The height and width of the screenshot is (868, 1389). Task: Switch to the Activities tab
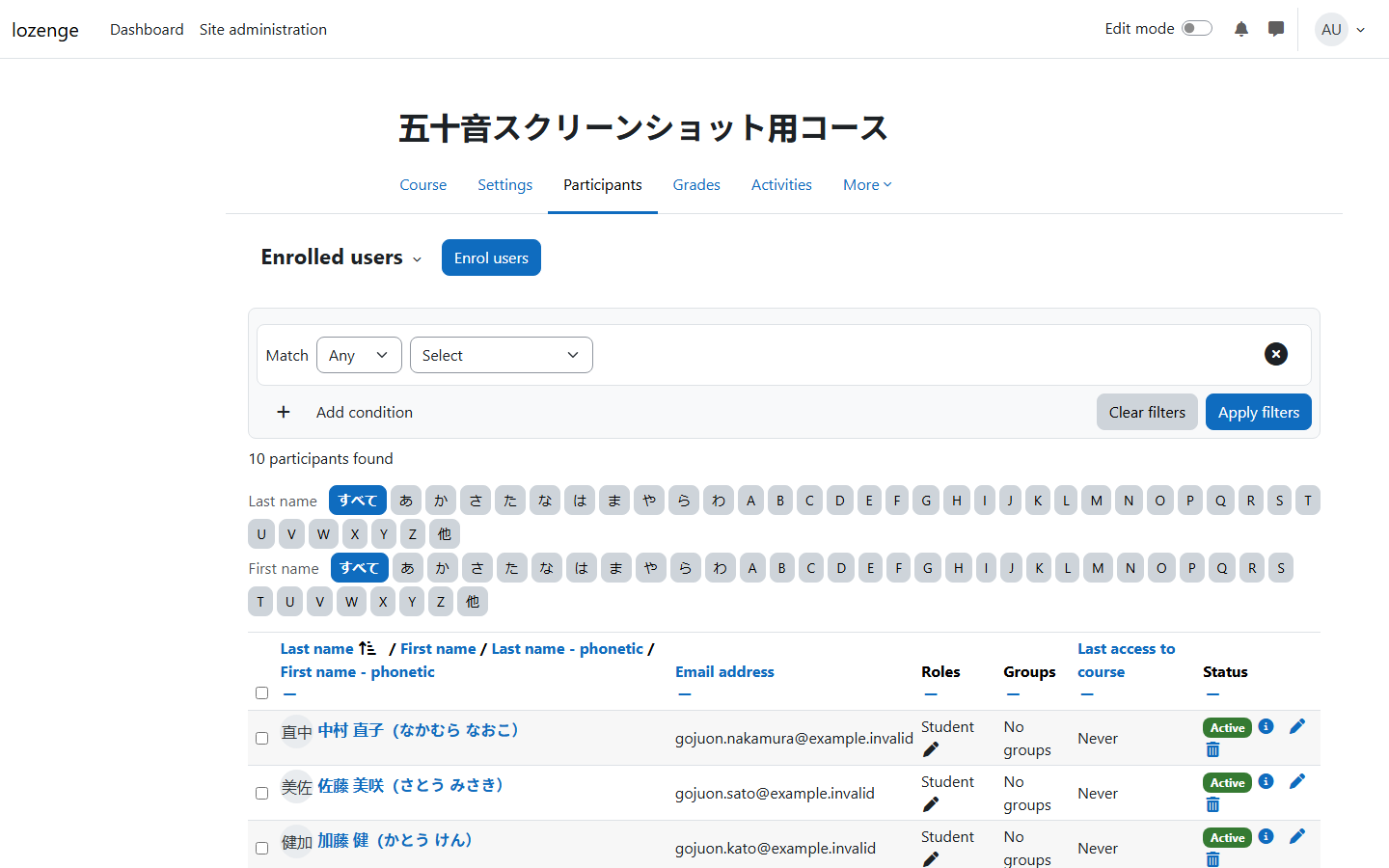(781, 184)
